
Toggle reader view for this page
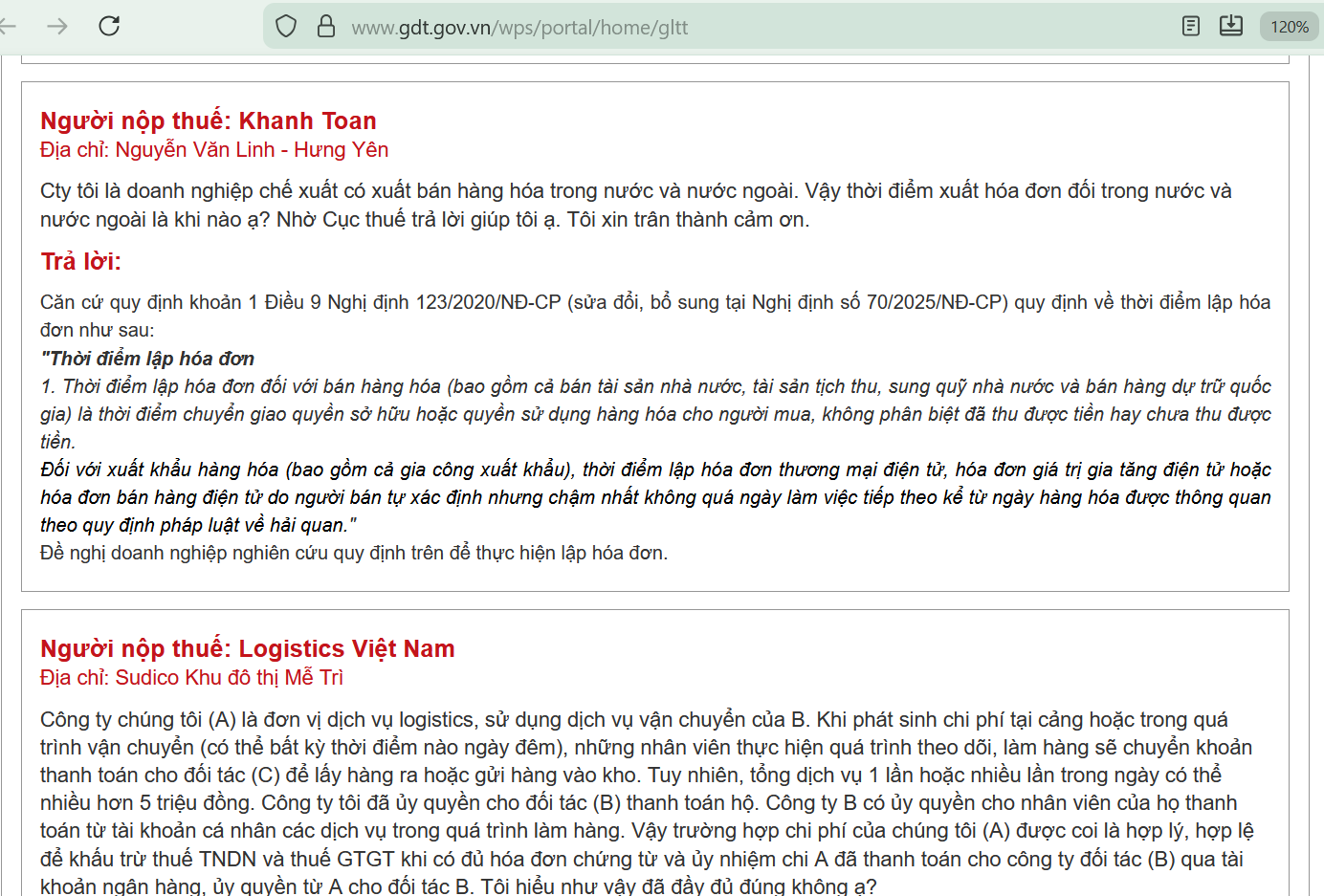tap(1191, 26)
